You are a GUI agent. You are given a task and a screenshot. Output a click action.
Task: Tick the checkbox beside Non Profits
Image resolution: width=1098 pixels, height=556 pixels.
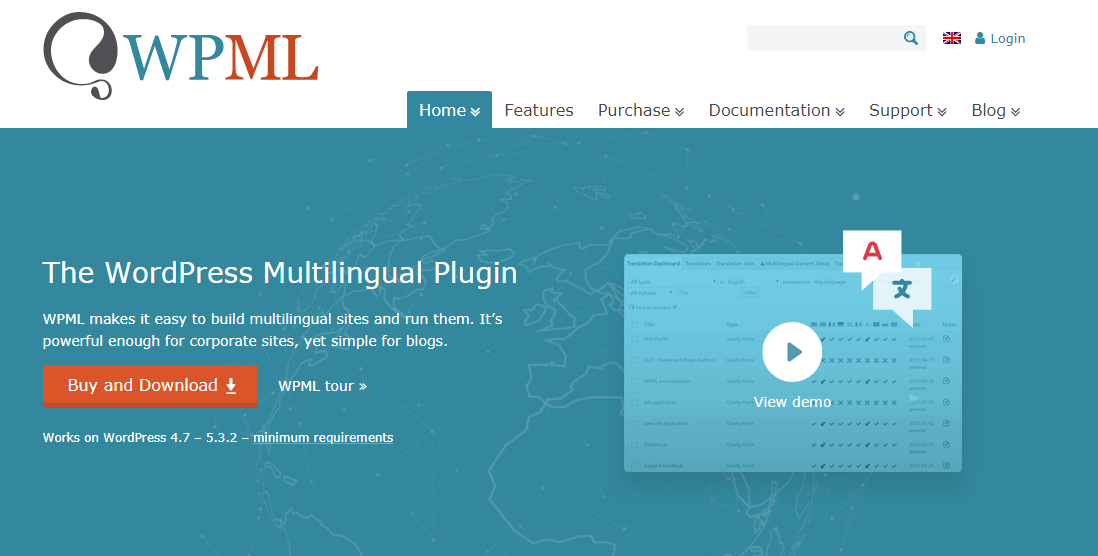(634, 339)
